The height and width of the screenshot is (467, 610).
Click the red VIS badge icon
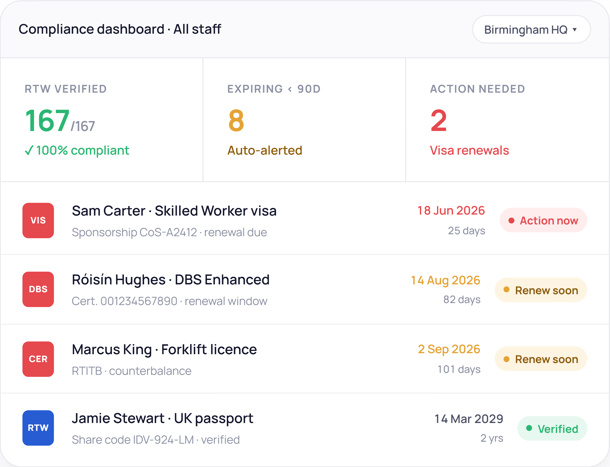coord(38,220)
